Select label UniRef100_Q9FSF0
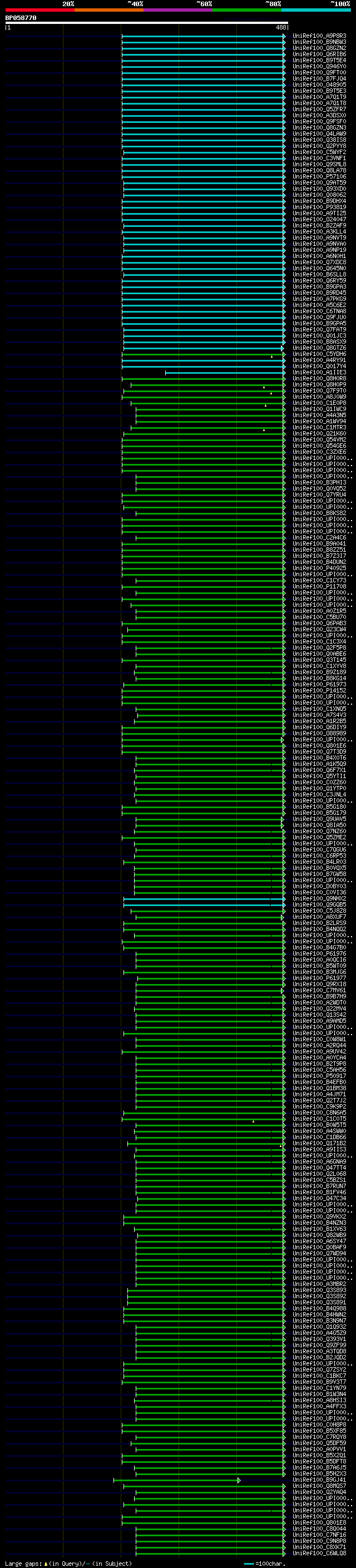The image size is (356, 1568). [x=319, y=122]
